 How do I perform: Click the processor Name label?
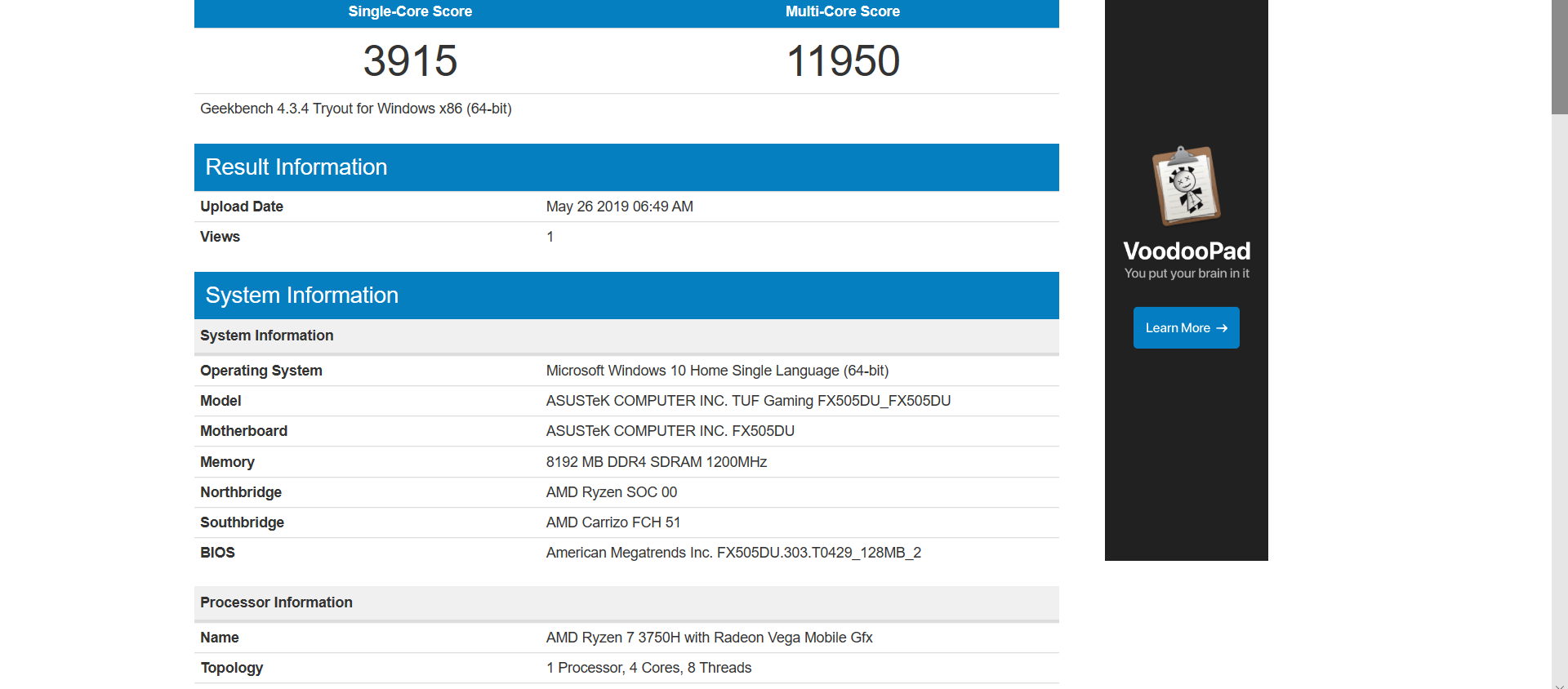[x=220, y=638]
